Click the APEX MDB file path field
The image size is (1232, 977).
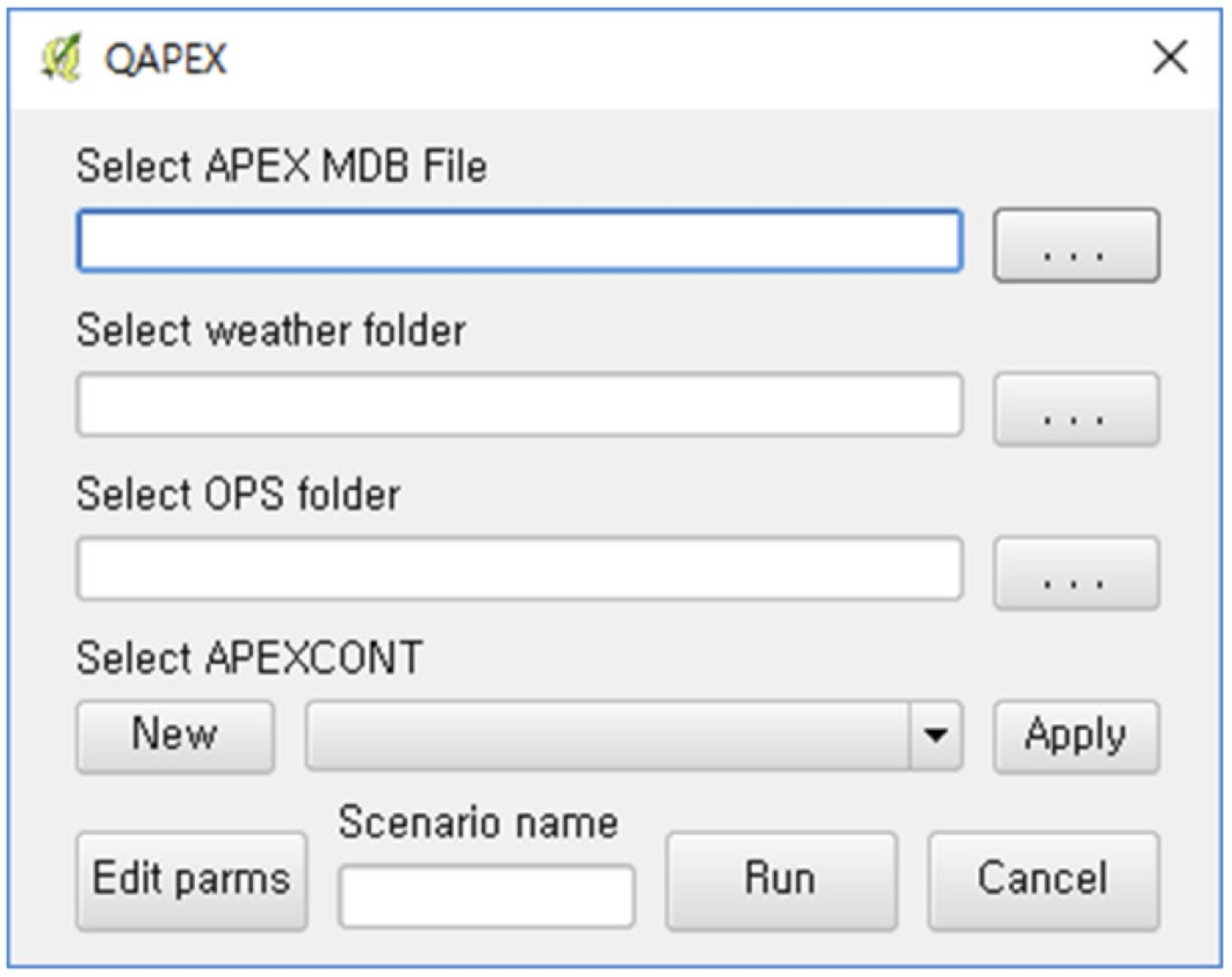(520, 241)
